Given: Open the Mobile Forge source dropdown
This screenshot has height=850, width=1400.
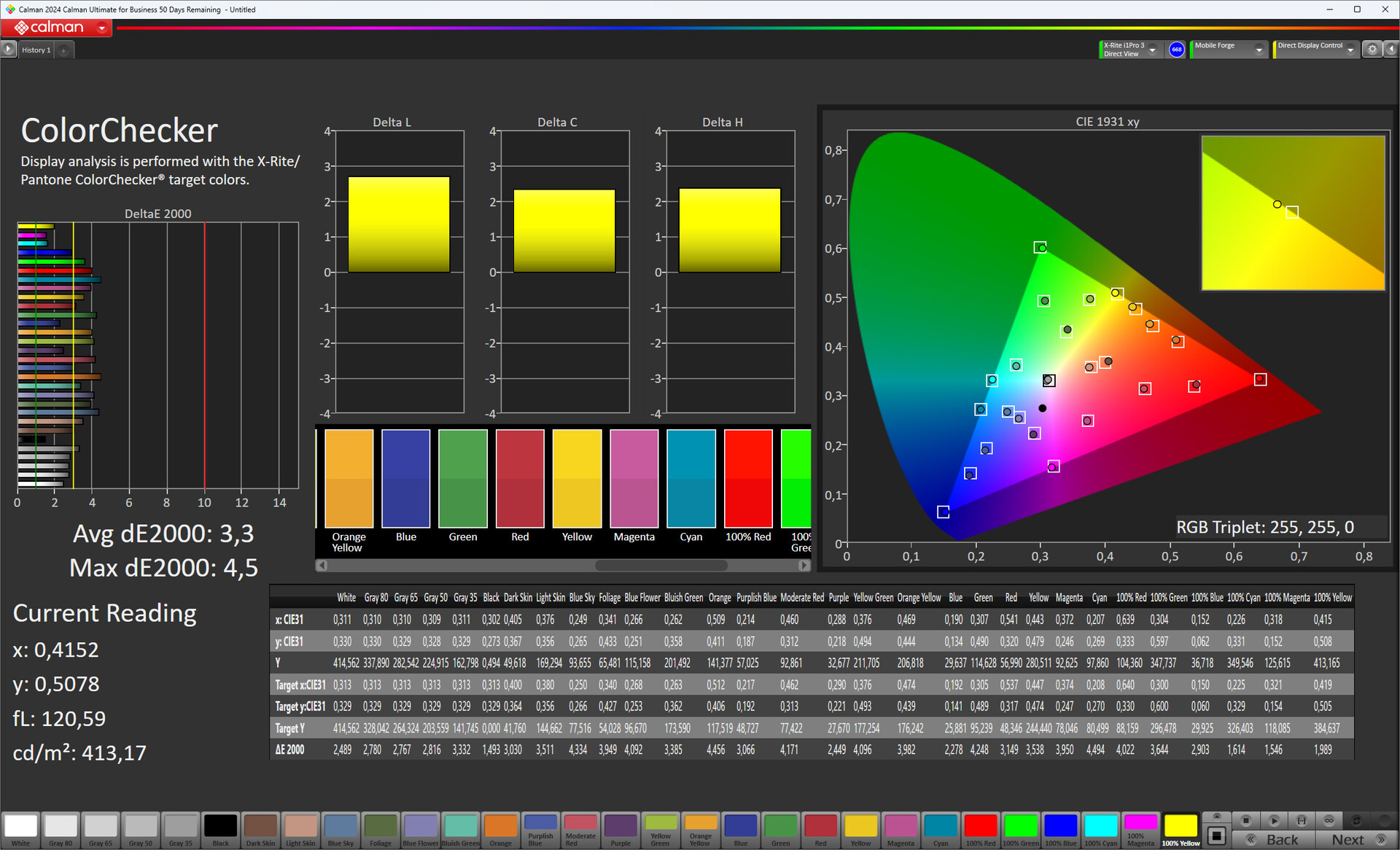Looking at the screenshot, I should (1259, 50).
